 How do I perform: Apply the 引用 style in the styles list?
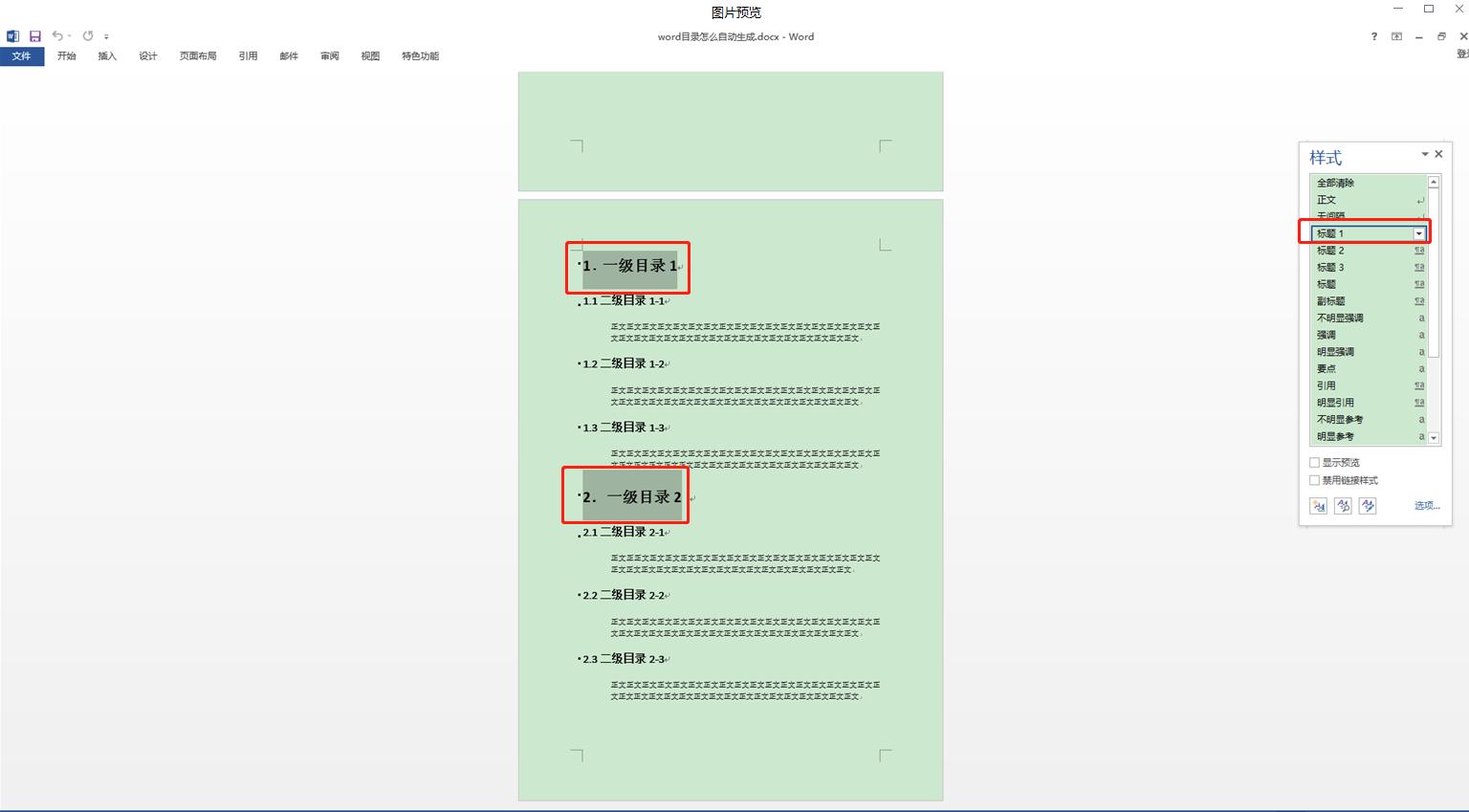[1368, 385]
